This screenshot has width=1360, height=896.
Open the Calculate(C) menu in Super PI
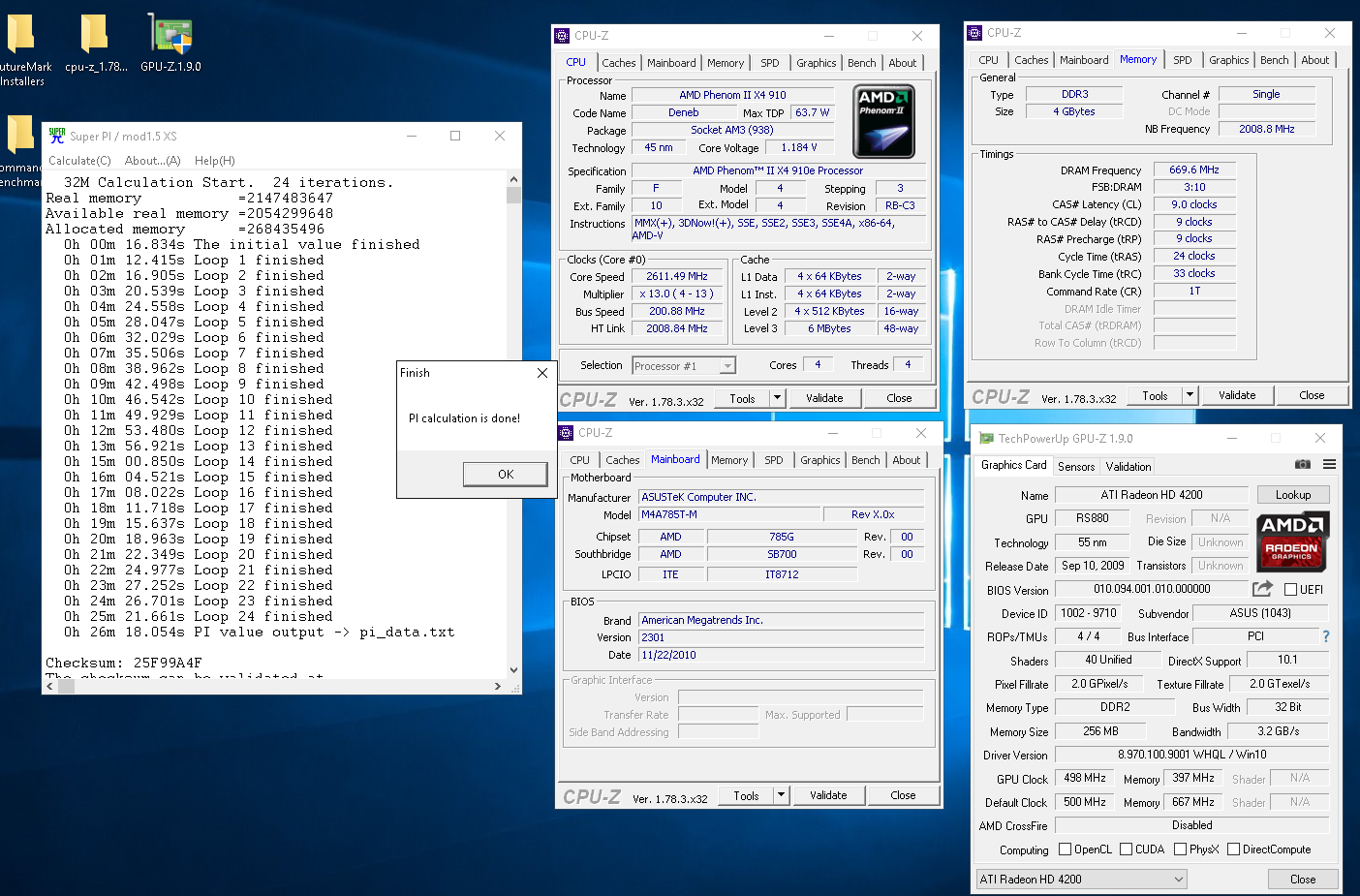point(79,161)
